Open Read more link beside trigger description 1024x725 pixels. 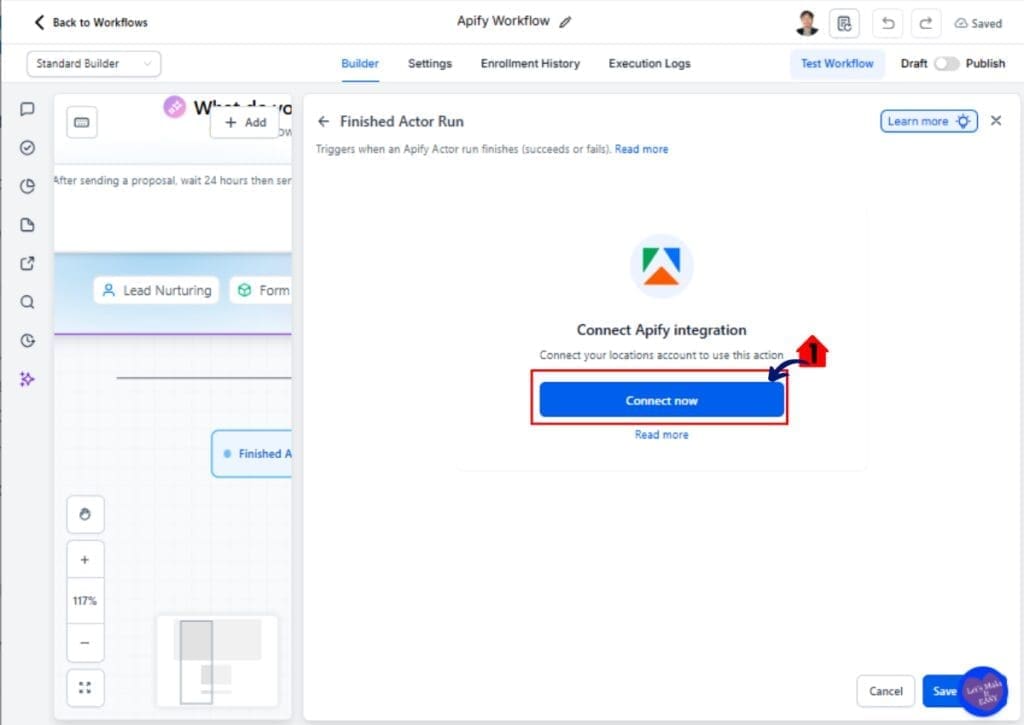click(x=641, y=149)
